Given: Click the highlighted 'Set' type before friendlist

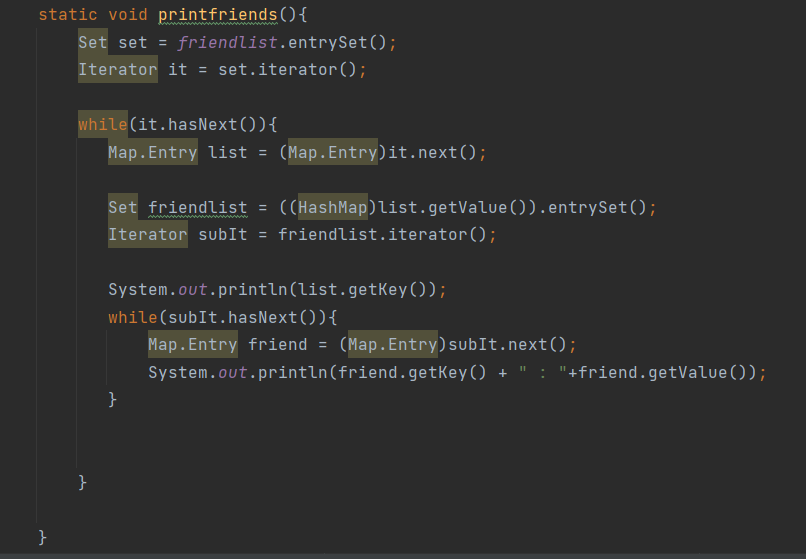Looking at the screenshot, I should [123, 207].
